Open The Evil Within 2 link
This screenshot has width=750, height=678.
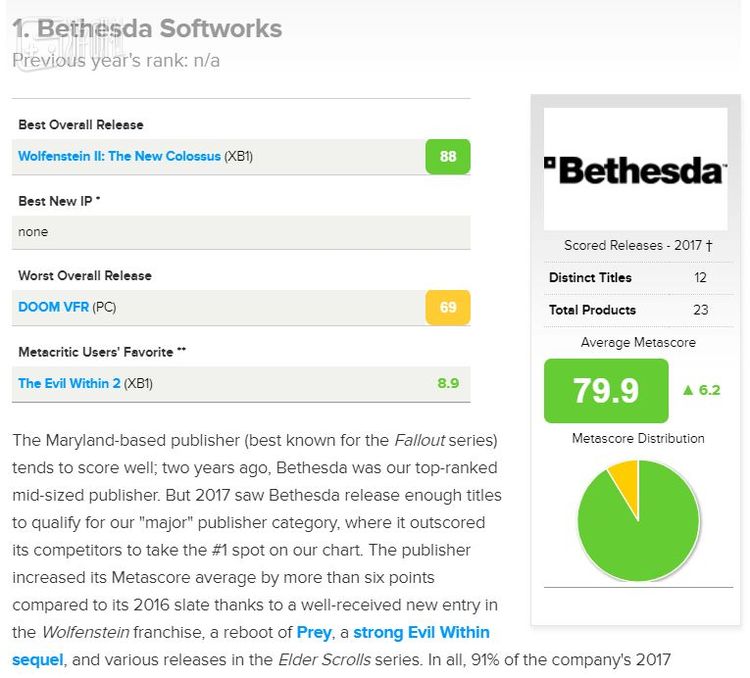[69, 383]
